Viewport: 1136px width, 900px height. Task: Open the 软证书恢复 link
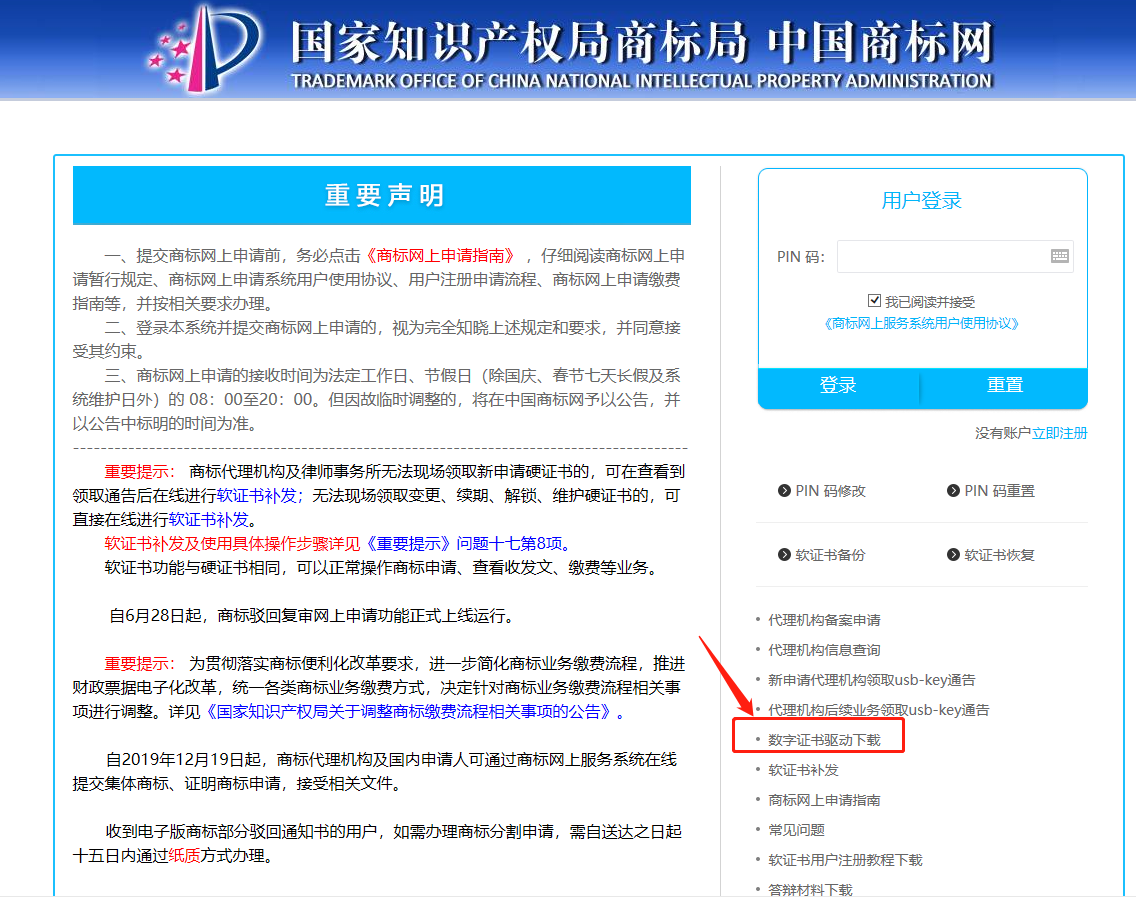[999, 554]
